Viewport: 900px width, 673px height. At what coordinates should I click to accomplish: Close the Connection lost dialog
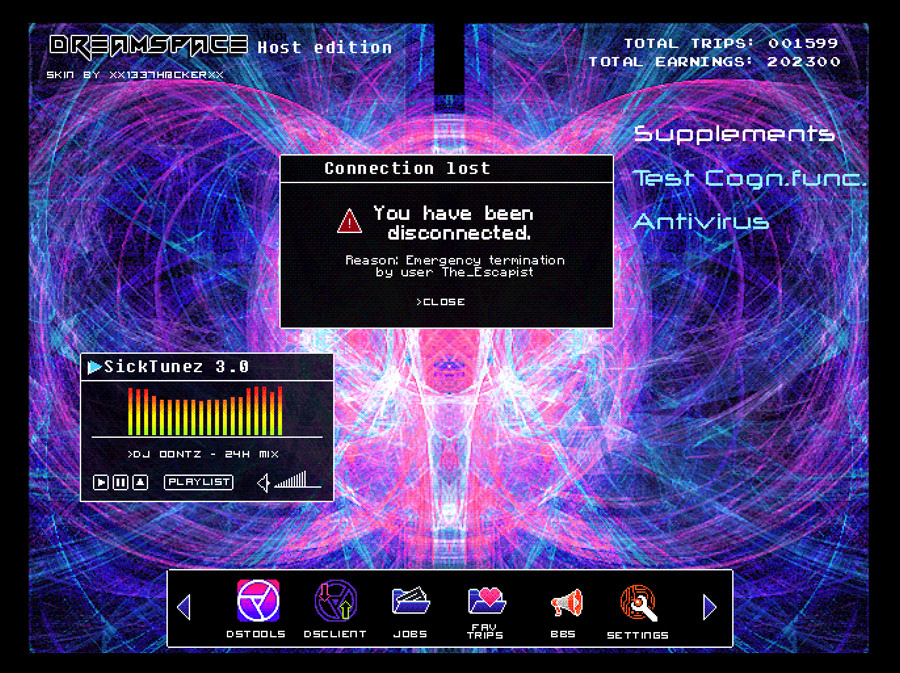click(x=441, y=302)
